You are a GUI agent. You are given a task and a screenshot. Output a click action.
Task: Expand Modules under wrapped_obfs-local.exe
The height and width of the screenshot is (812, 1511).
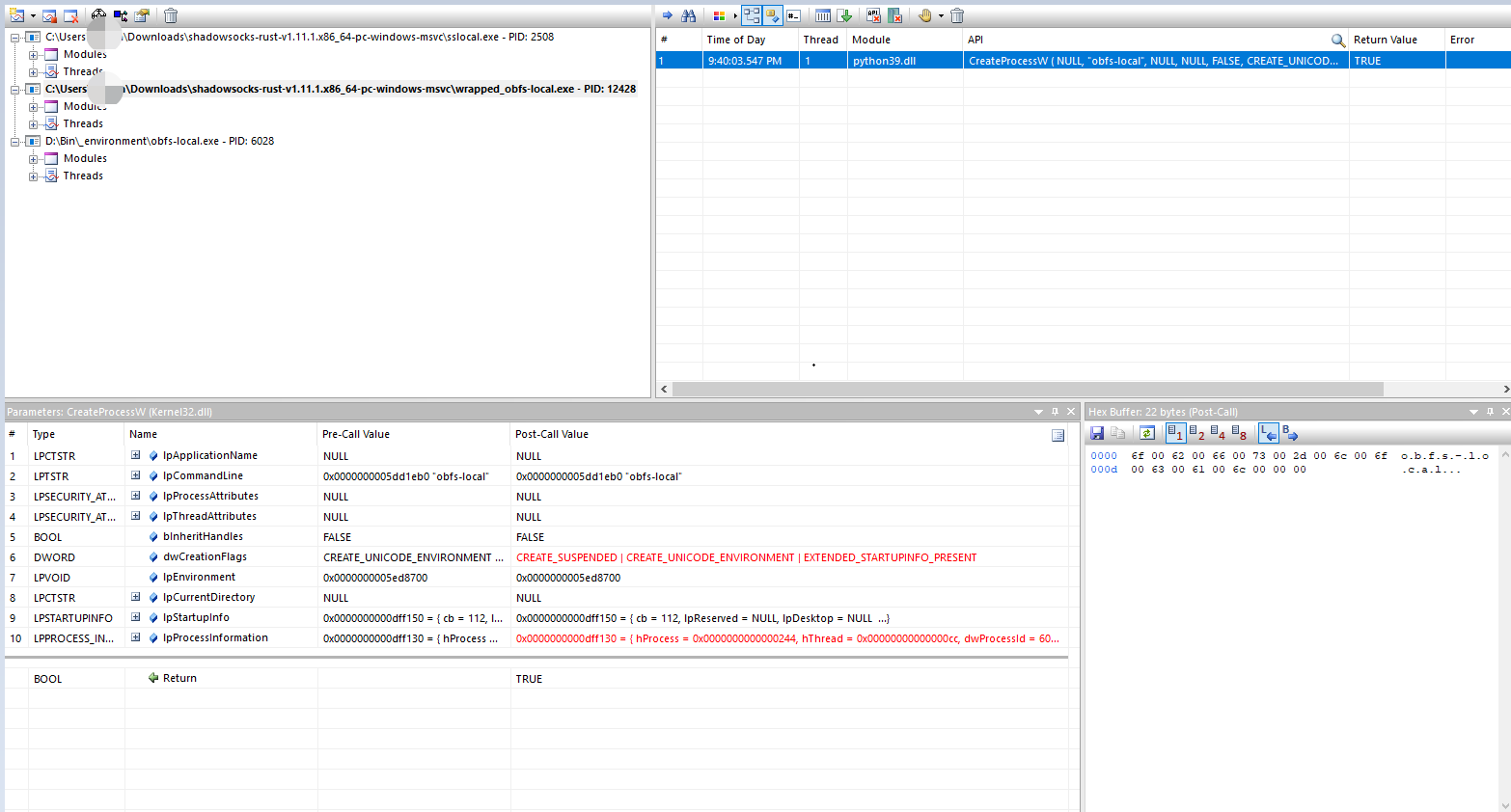click(x=33, y=106)
